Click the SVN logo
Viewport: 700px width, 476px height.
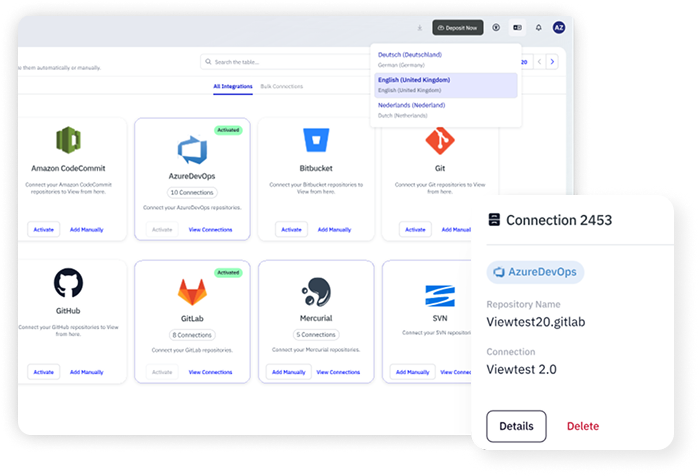point(440,296)
